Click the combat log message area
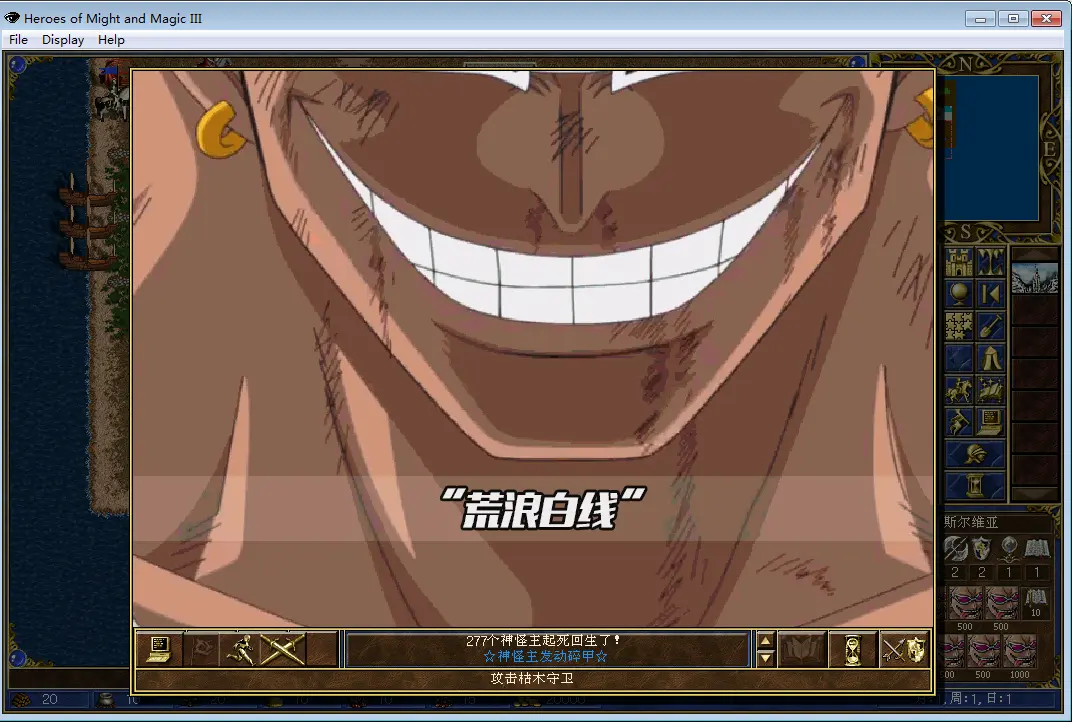 click(x=546, y=649)
